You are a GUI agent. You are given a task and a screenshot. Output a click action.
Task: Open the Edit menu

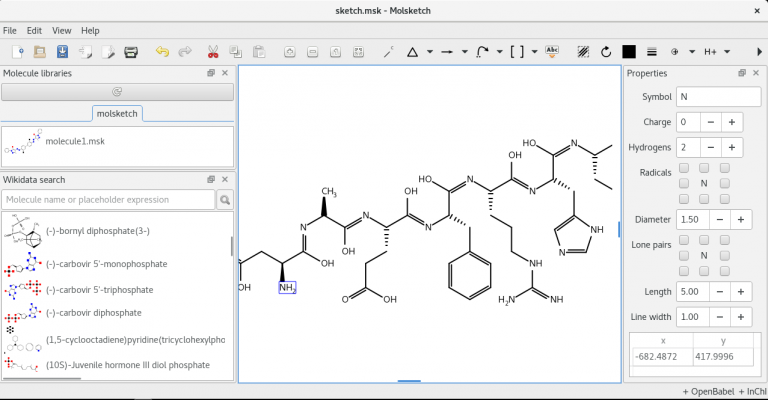pyautogui.click(x=34, y=31)
